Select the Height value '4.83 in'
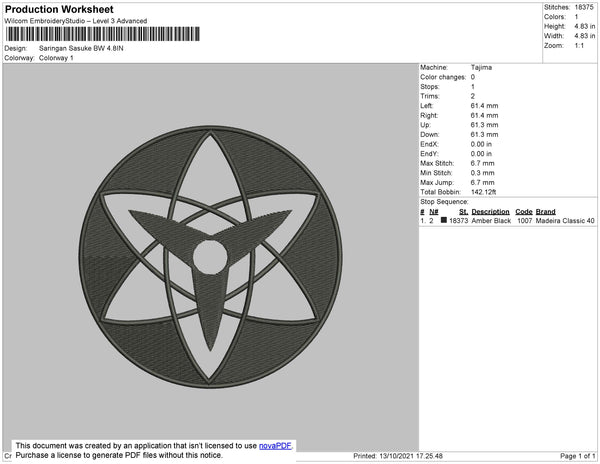The image size is (600, 464). point(585,26)
